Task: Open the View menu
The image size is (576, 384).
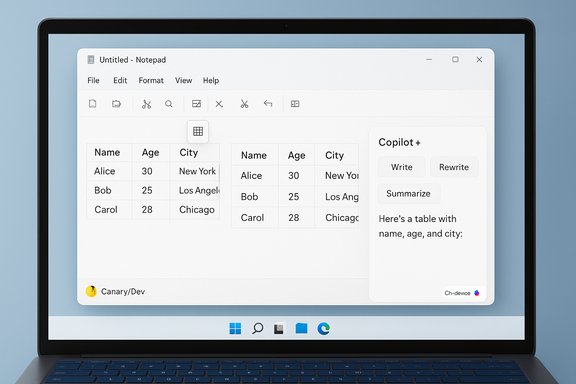Action: pyautogui.click(x=183, y=80)
